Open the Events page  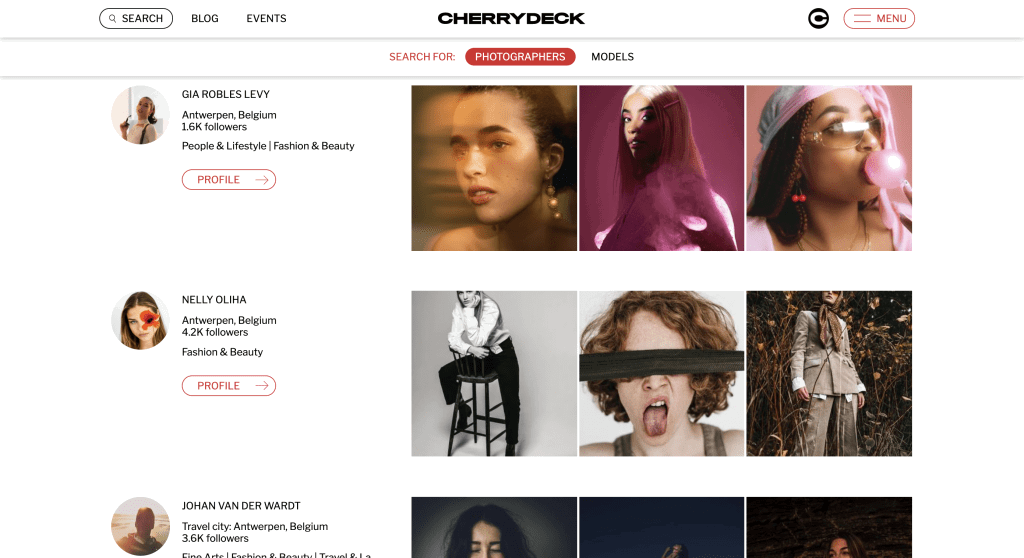tap(266, 18)
